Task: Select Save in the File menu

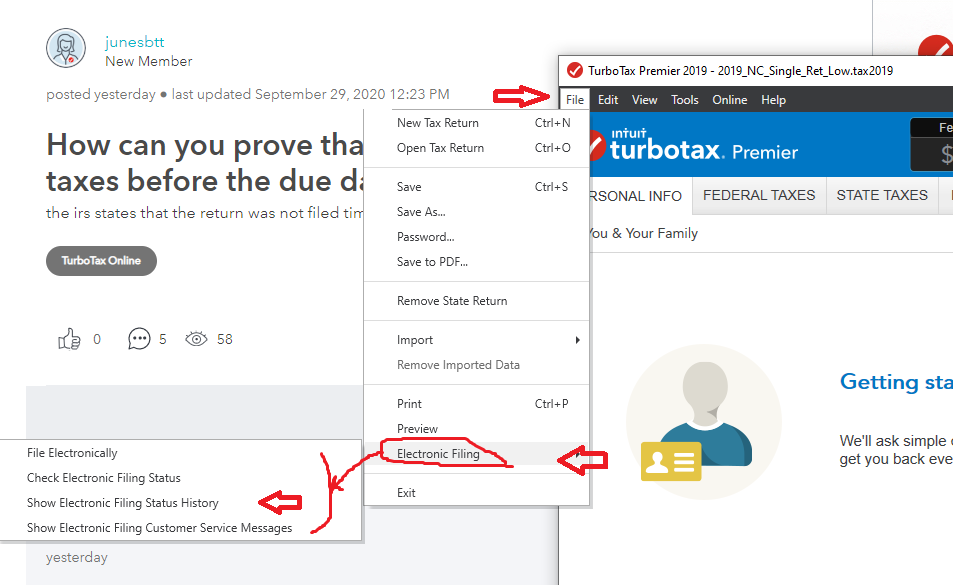Action: (476, 186)
